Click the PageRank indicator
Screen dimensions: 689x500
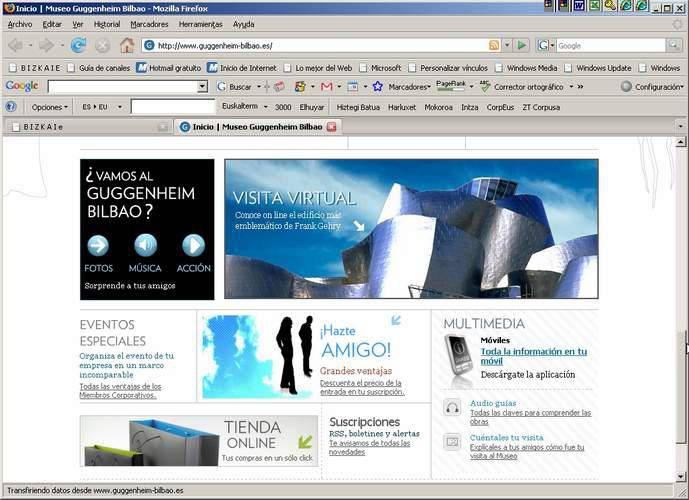[x=451, y=86]
